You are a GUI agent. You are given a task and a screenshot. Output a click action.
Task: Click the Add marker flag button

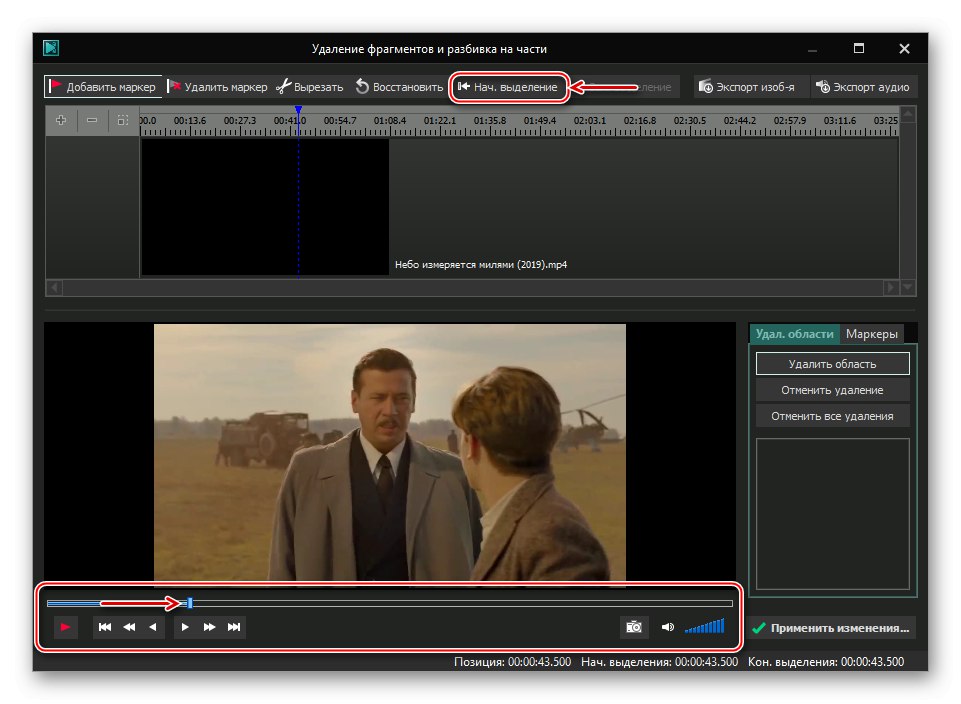[x=101, y=87]
